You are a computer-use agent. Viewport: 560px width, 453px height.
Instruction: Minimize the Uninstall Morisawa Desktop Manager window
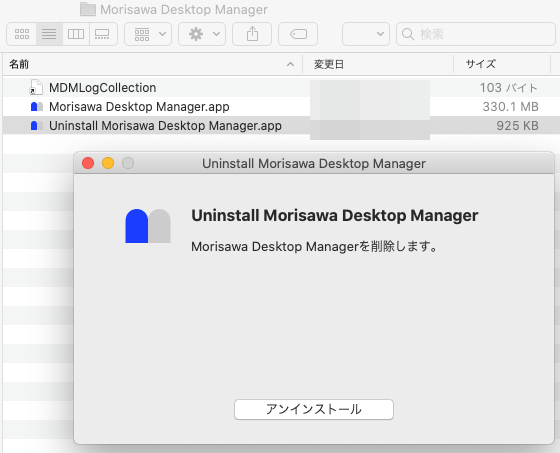(x=108, y=163)
